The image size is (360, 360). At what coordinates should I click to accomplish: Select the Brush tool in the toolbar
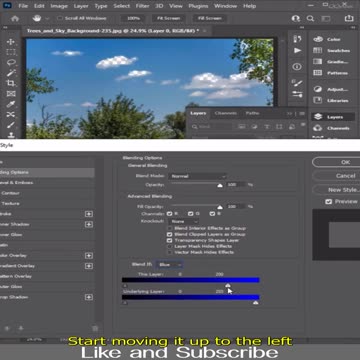(11, 125)
